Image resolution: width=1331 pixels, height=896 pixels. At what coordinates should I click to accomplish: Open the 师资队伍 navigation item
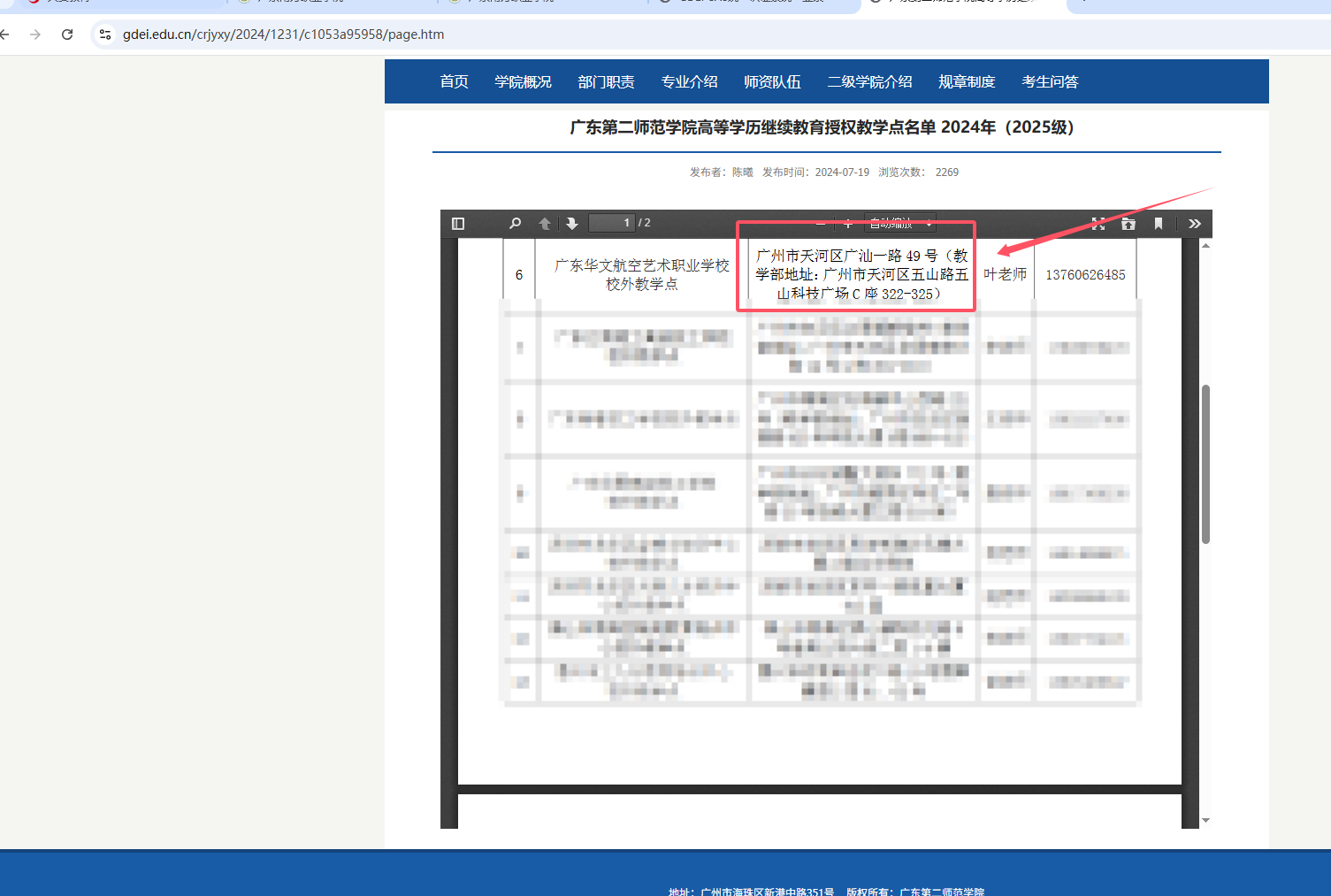point(773,81)
